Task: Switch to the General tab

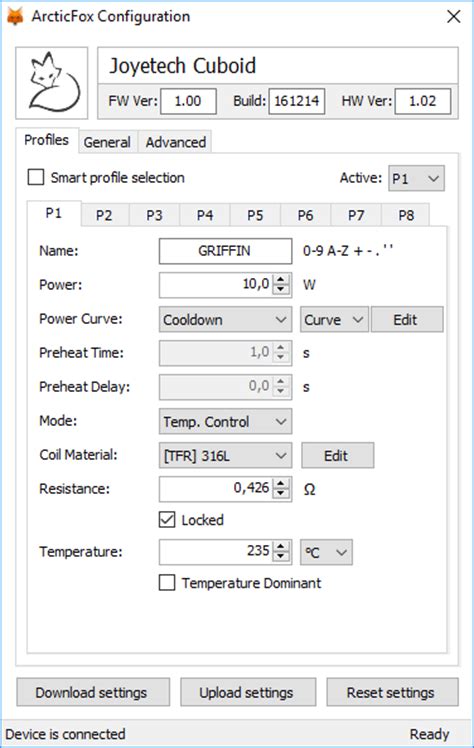Action: tap(108, 142)
